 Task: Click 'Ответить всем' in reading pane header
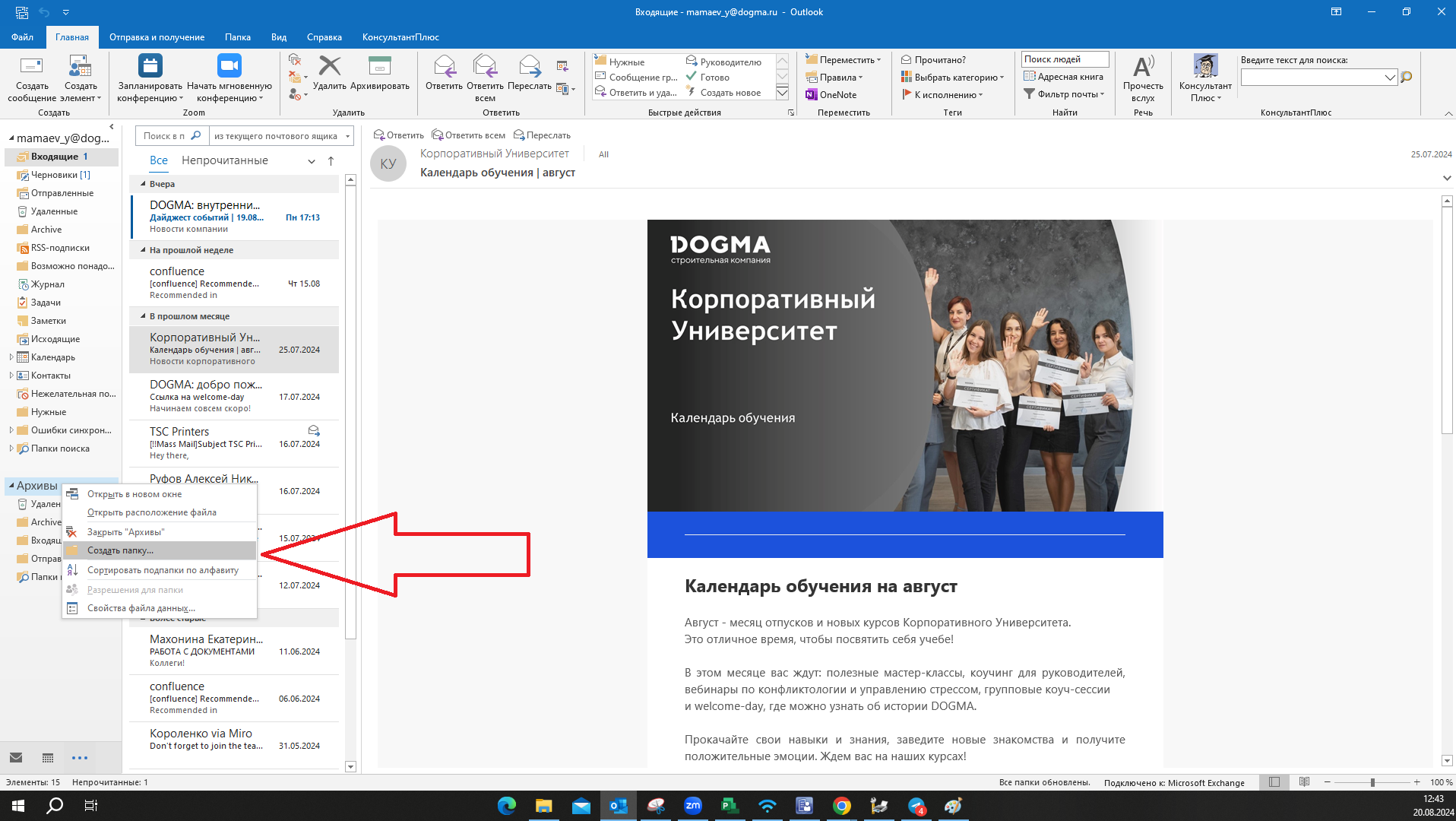point(468,135)
